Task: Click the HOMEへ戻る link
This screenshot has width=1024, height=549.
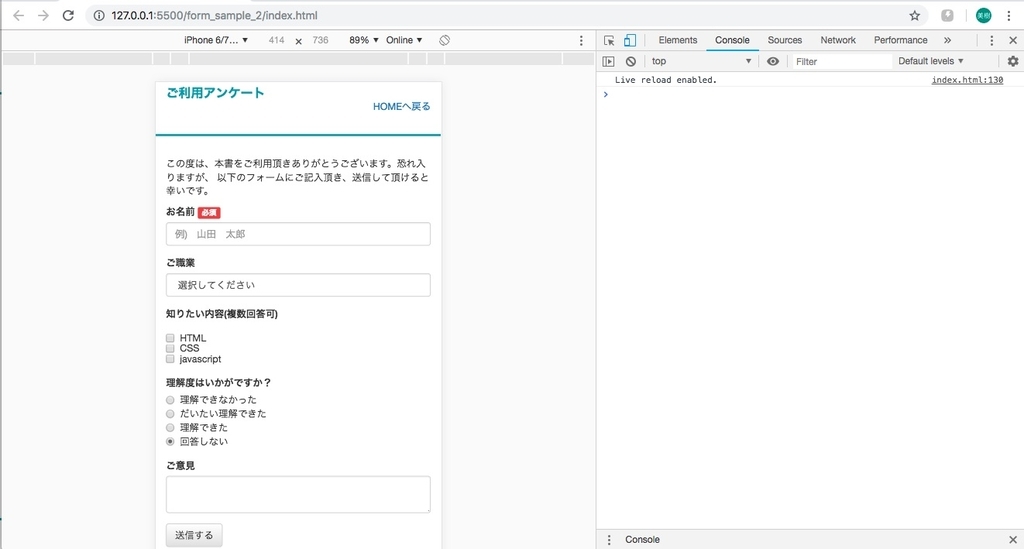Action: (x=402, y=106)
